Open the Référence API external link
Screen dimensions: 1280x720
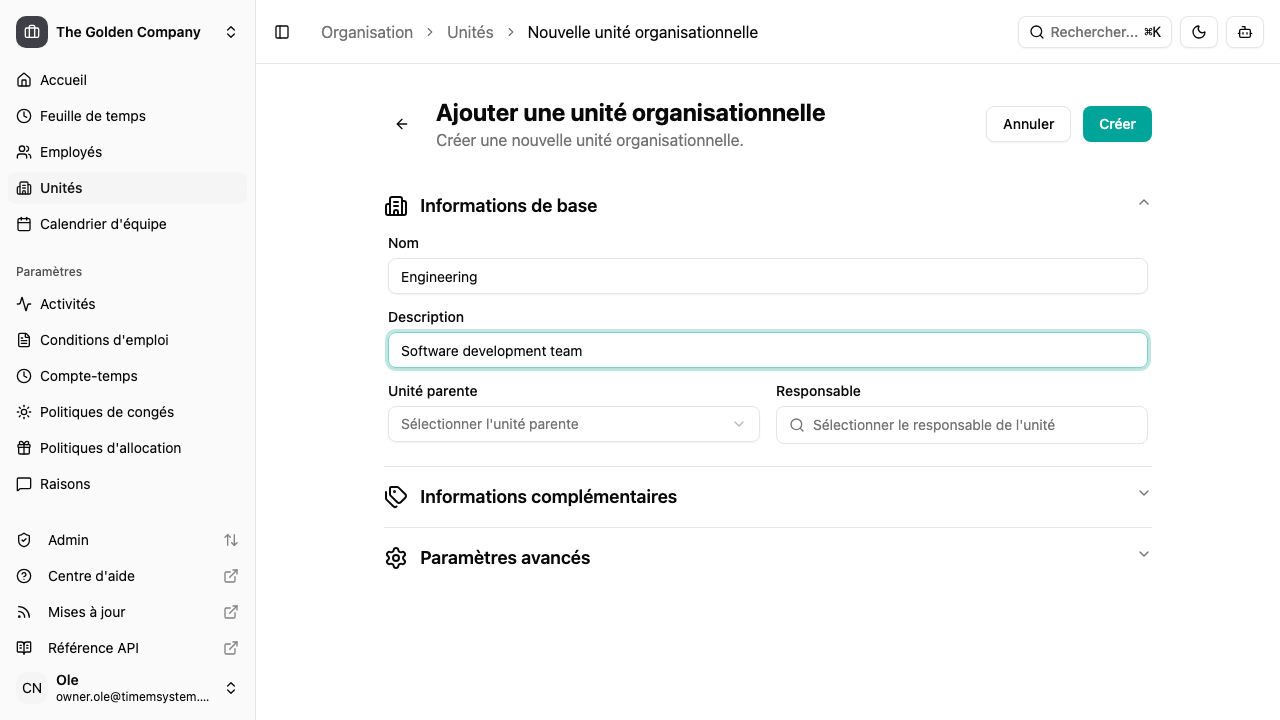tap(93, 647)
